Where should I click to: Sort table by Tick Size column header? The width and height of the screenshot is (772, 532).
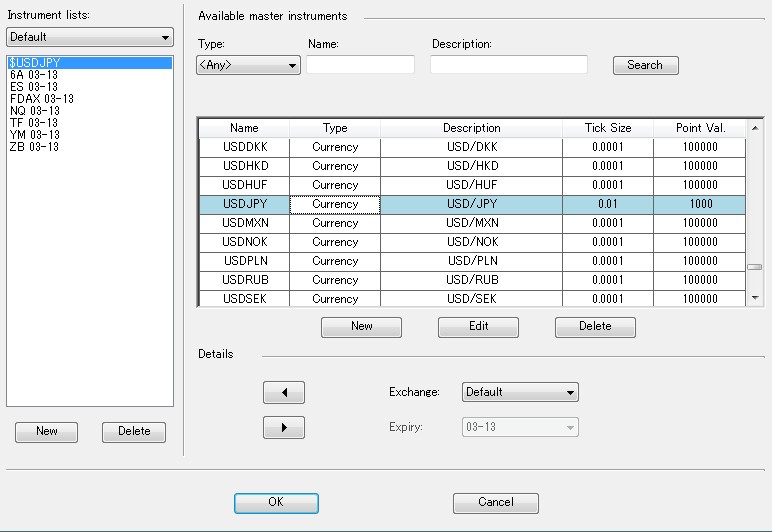(x=608, y=128)
